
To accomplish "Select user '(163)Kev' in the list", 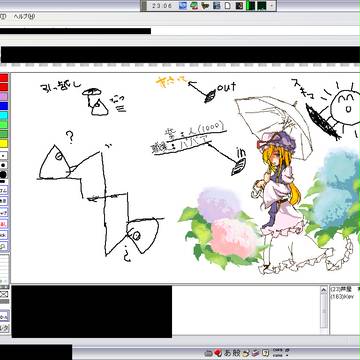I will tap(342, 296).
